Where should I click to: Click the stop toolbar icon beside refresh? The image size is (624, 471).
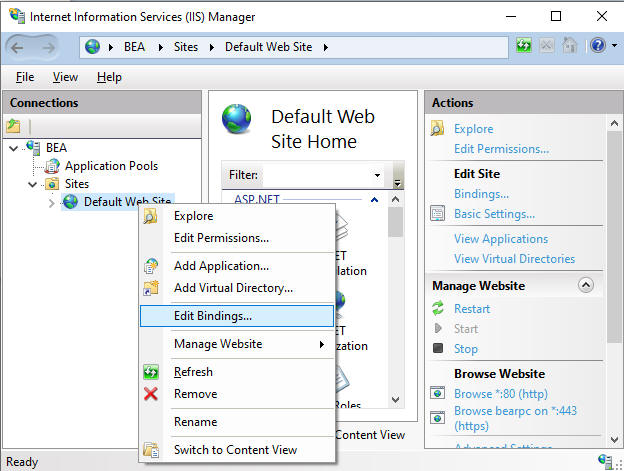coord(546,46)
